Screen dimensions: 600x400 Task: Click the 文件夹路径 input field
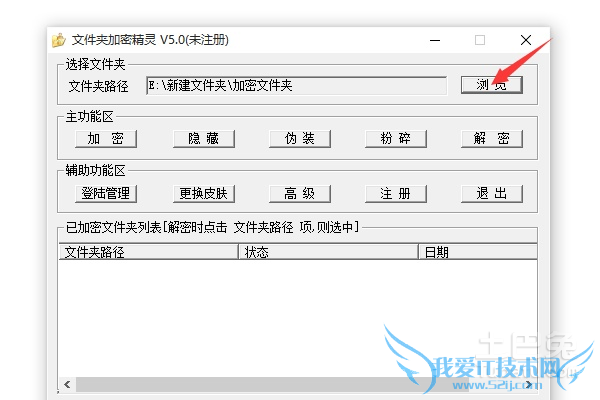296,85
